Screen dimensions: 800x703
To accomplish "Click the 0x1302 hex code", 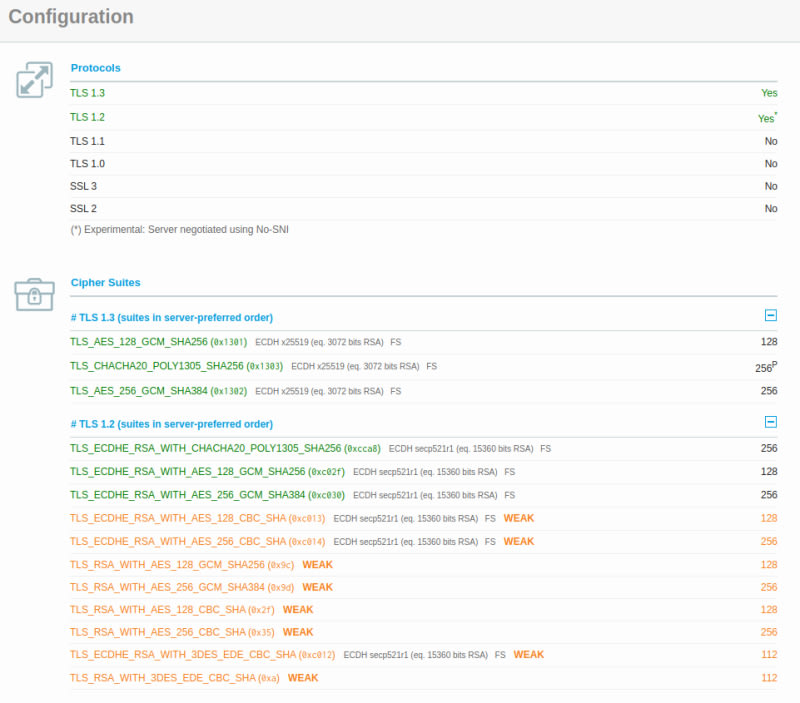I will (x=229, y=391).
